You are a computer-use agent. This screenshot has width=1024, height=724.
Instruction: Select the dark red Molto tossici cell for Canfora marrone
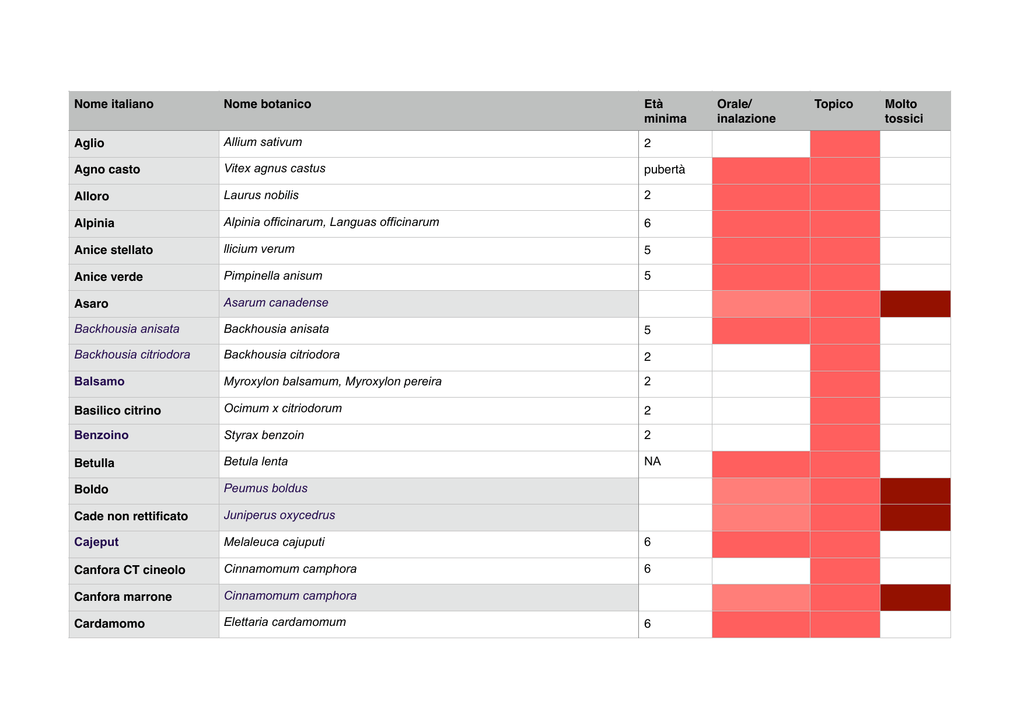(x=915, y=598)
